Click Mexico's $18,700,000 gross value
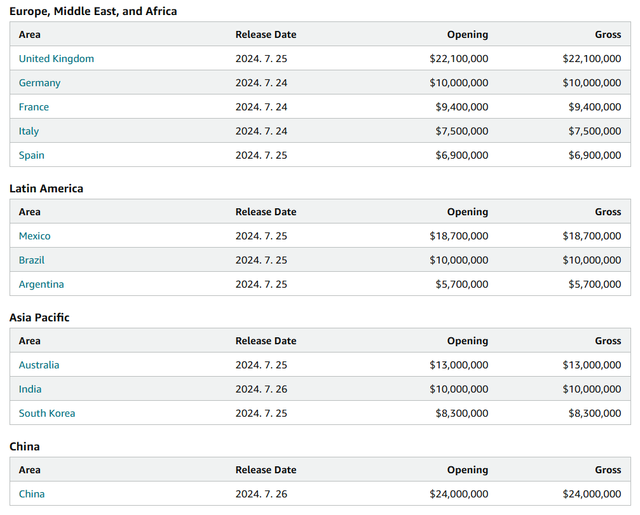 (x=591, y=236)
